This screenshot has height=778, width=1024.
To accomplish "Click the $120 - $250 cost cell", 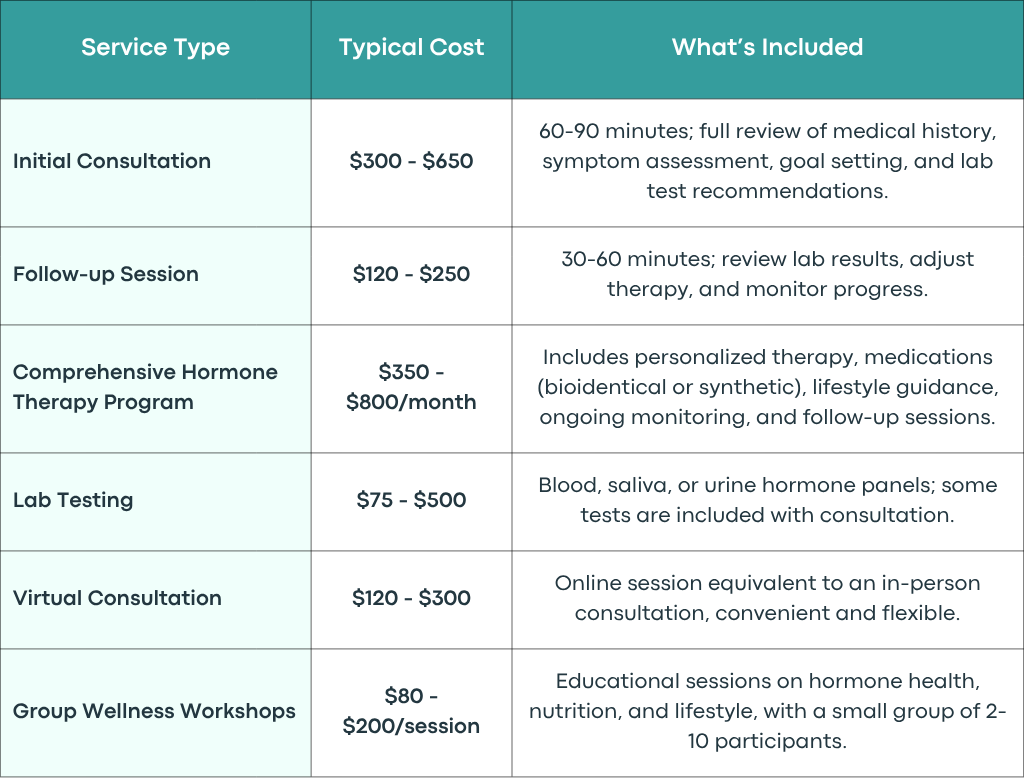I will pos(411,274).
